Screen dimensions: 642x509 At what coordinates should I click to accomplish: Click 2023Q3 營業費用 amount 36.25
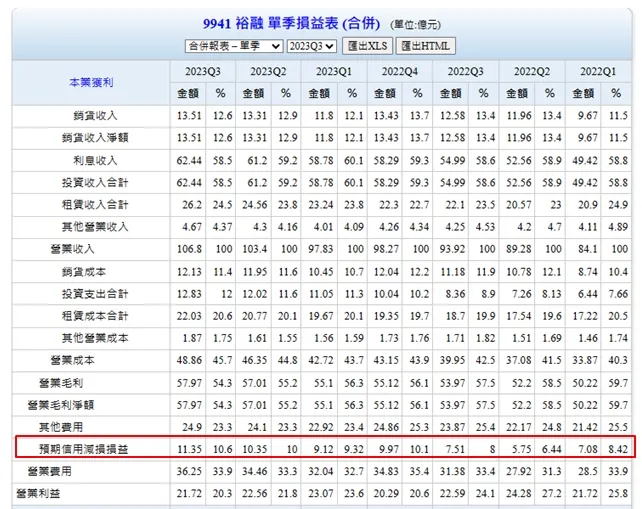189,472
